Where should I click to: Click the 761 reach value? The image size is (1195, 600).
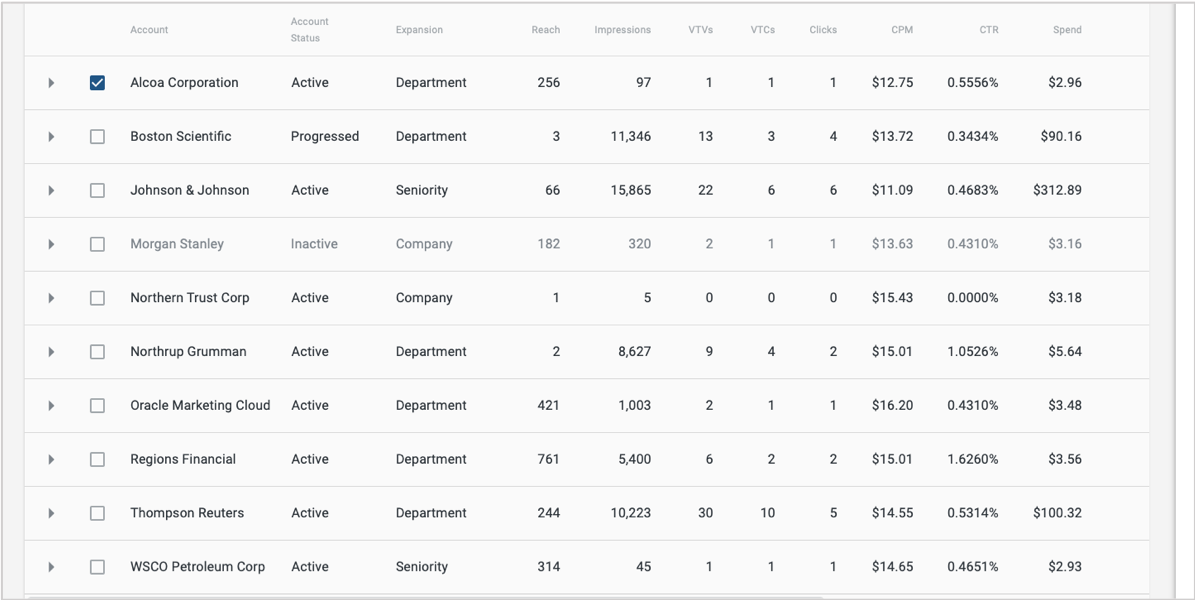(x=548, y=459)
